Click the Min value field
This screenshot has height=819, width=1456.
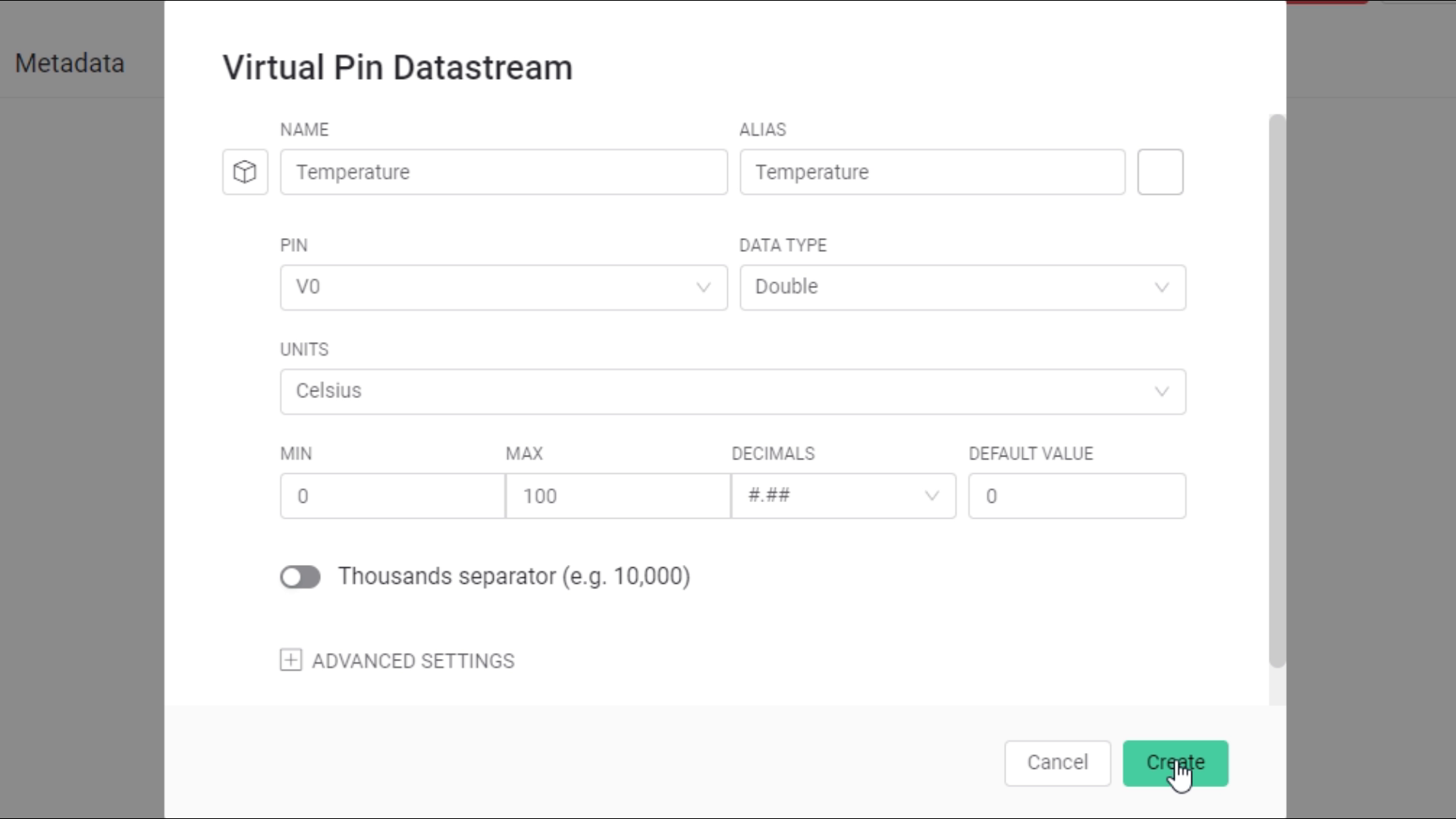coord(392,496)
